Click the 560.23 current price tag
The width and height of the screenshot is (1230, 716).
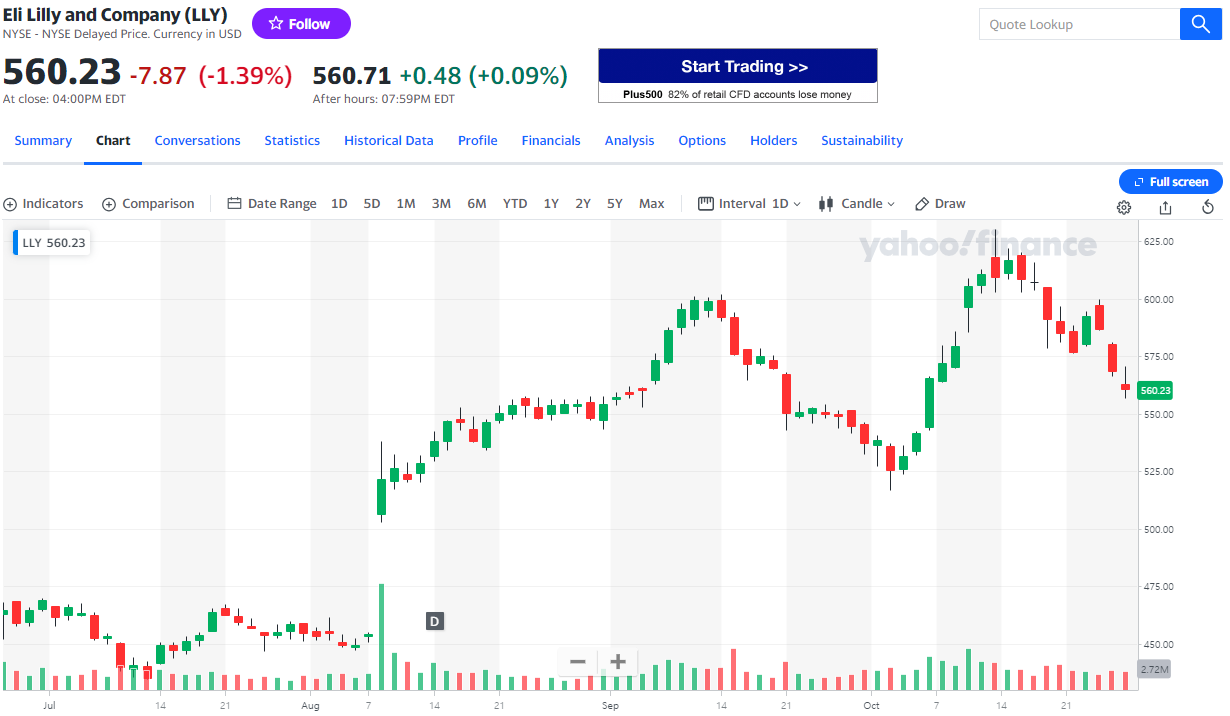point(1155,390)
